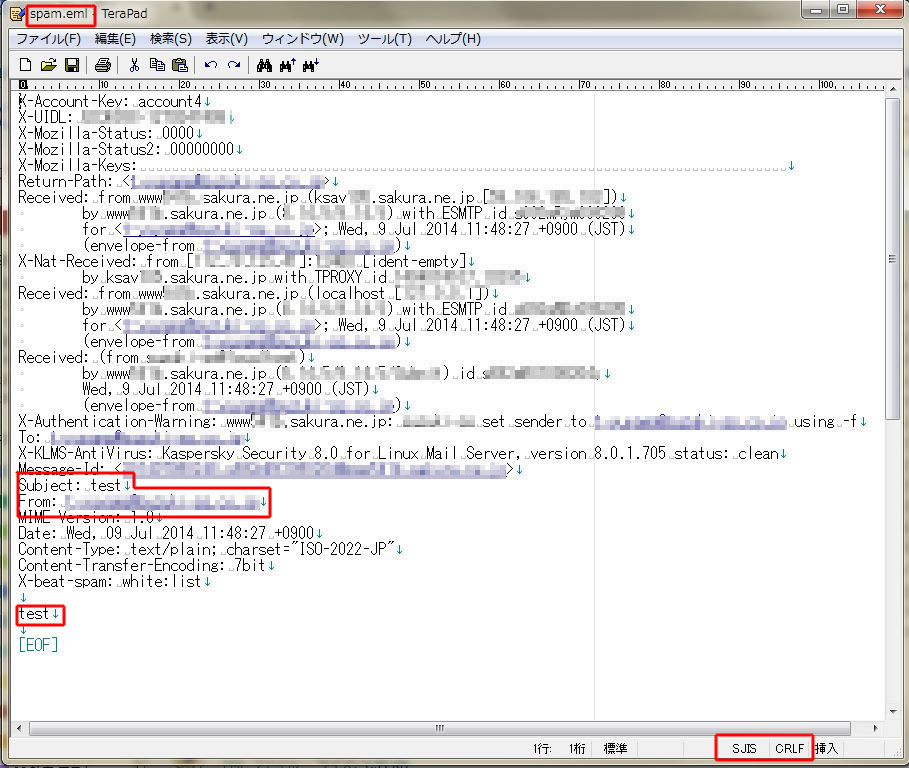This screenshot has height=768, width=909.
Task: Find next match with binoculars down-arrow icon
Action: click(x=311, y=65)
